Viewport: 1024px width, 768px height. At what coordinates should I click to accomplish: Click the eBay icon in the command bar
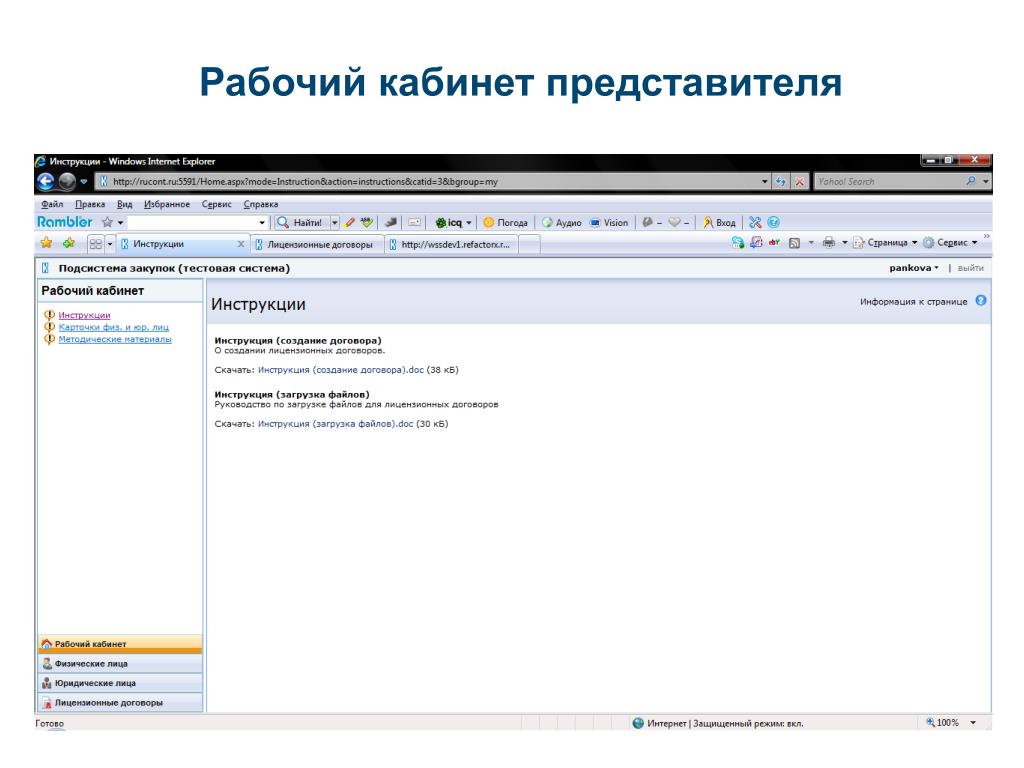click(x=775, y=242)
